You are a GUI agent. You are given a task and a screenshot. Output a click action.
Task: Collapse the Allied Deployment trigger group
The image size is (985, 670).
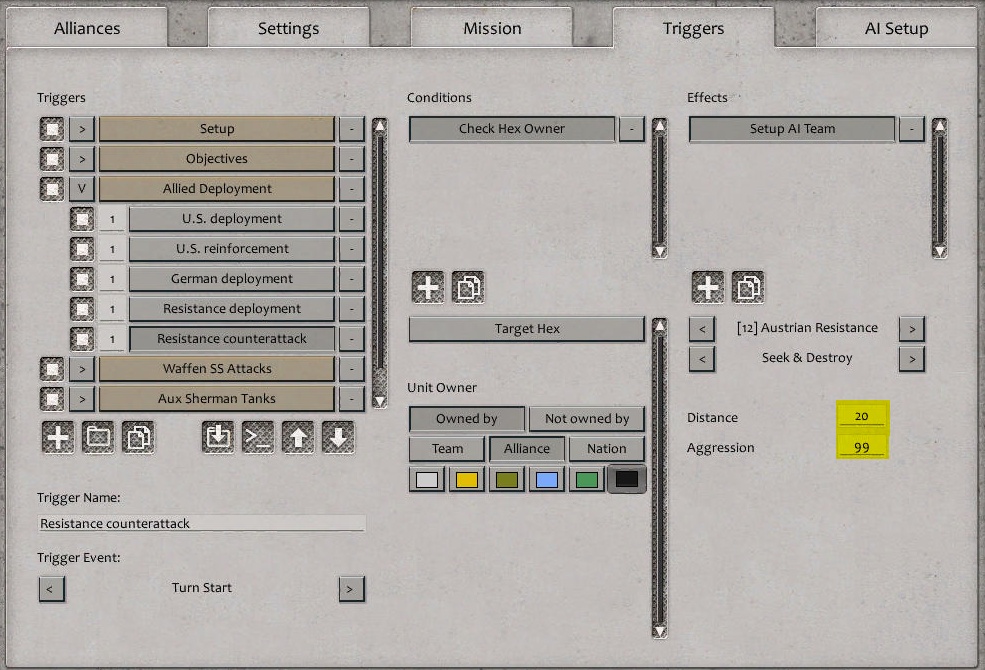tap(81, 188)
